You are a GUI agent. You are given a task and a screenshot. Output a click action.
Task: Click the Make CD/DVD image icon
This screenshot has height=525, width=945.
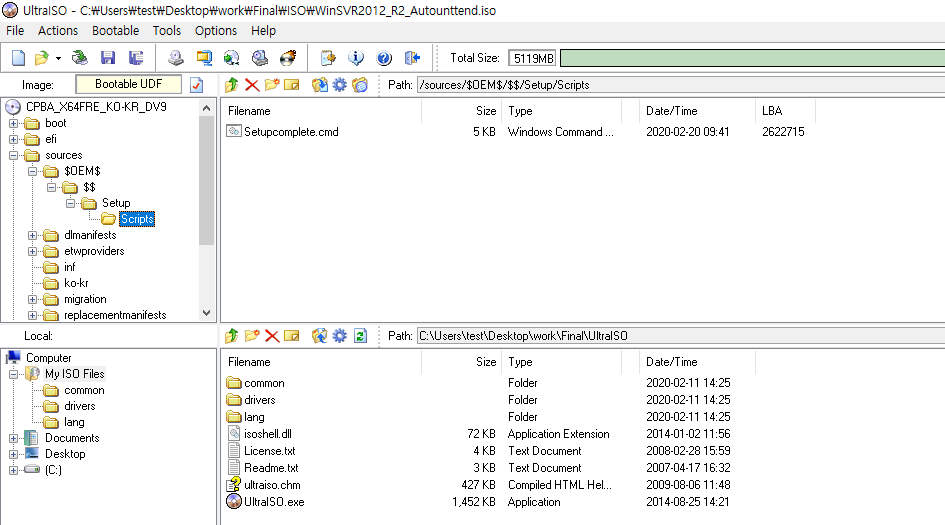(x=176, y=58)
